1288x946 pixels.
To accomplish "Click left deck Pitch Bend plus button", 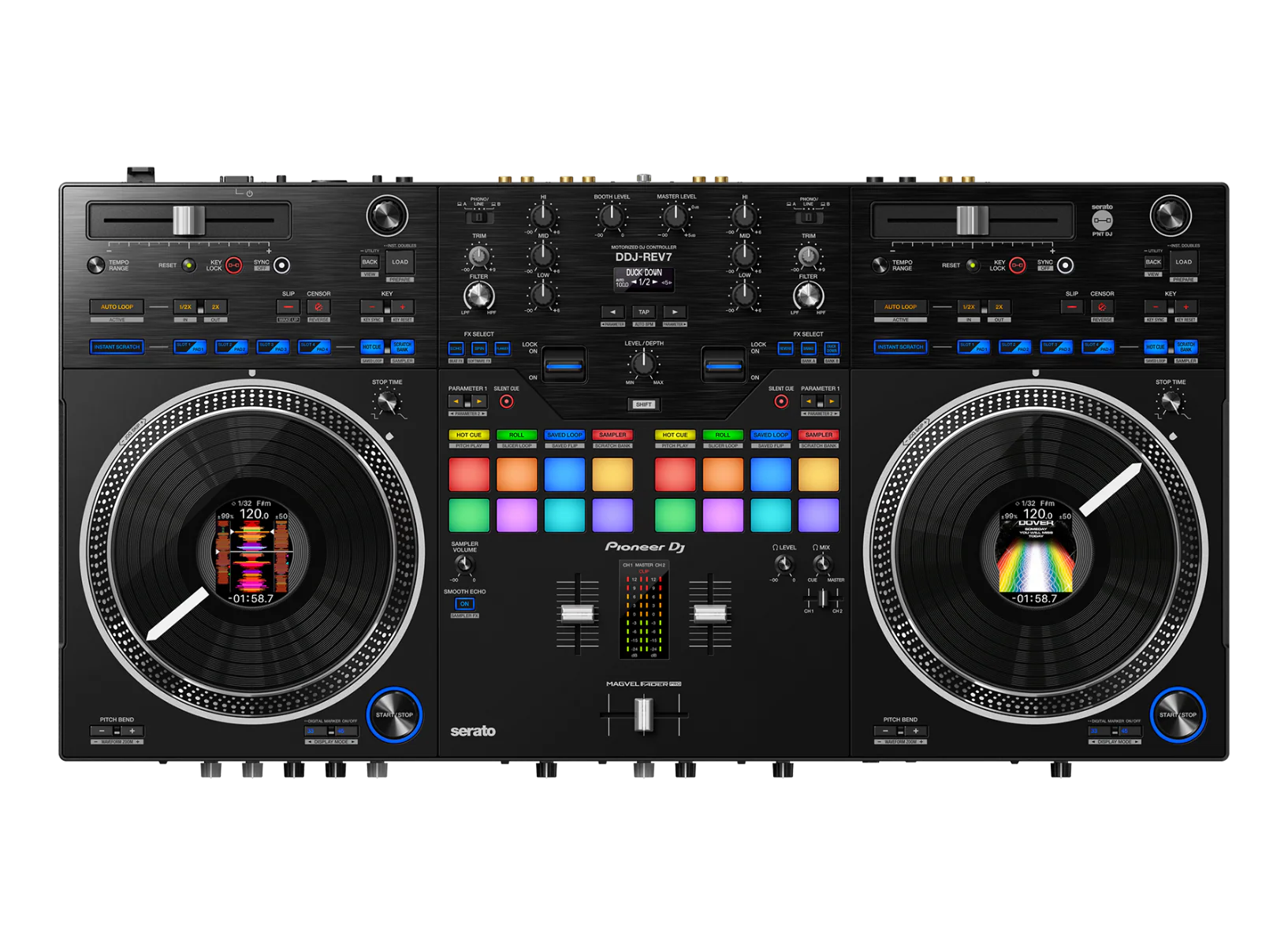I will coord(132,732).
